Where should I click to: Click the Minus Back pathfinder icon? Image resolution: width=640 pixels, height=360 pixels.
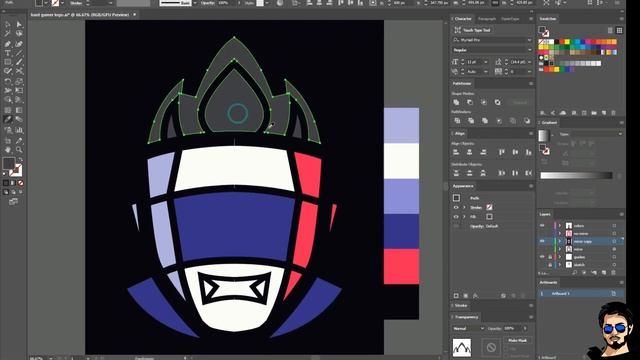527,121
